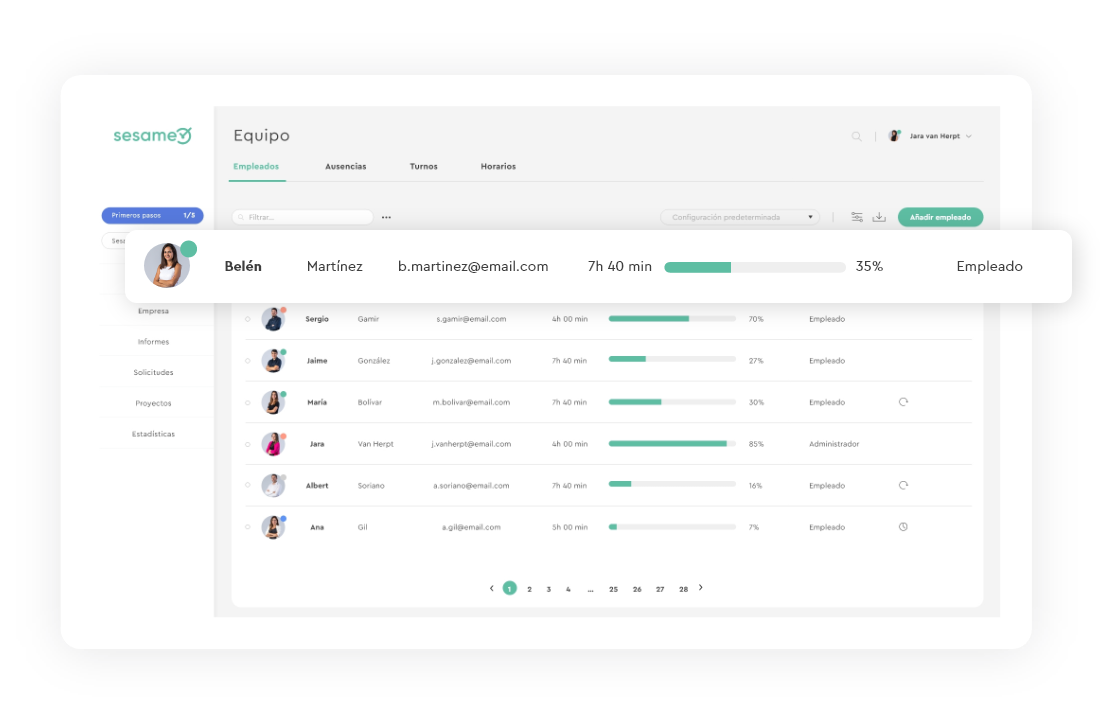Download the employee list with download icon

click(879, 217)
